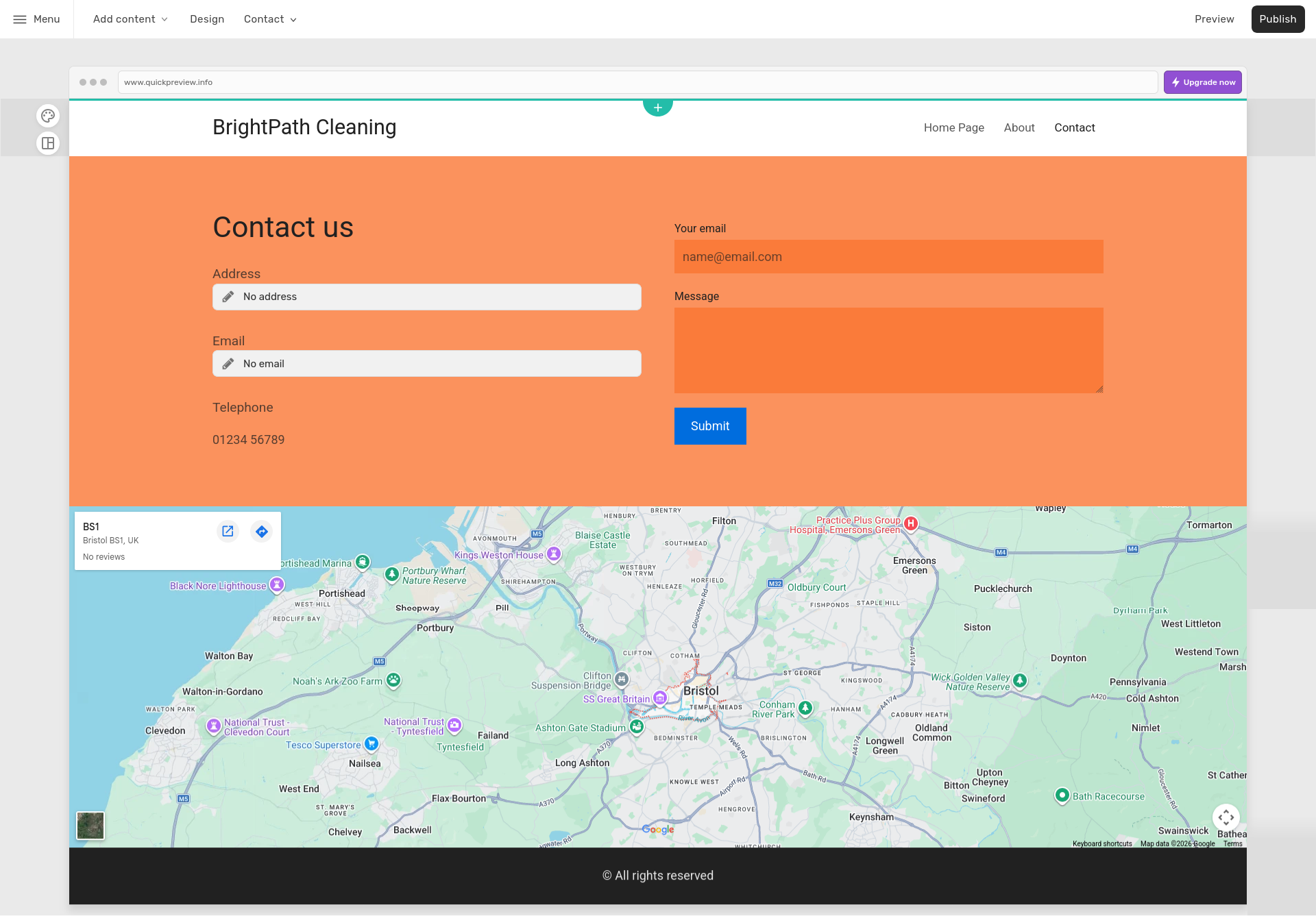Viewport: 1316px width, 916px height.
Task: Click the Bath Racecourse map marker
Action: coord(1062,795)
